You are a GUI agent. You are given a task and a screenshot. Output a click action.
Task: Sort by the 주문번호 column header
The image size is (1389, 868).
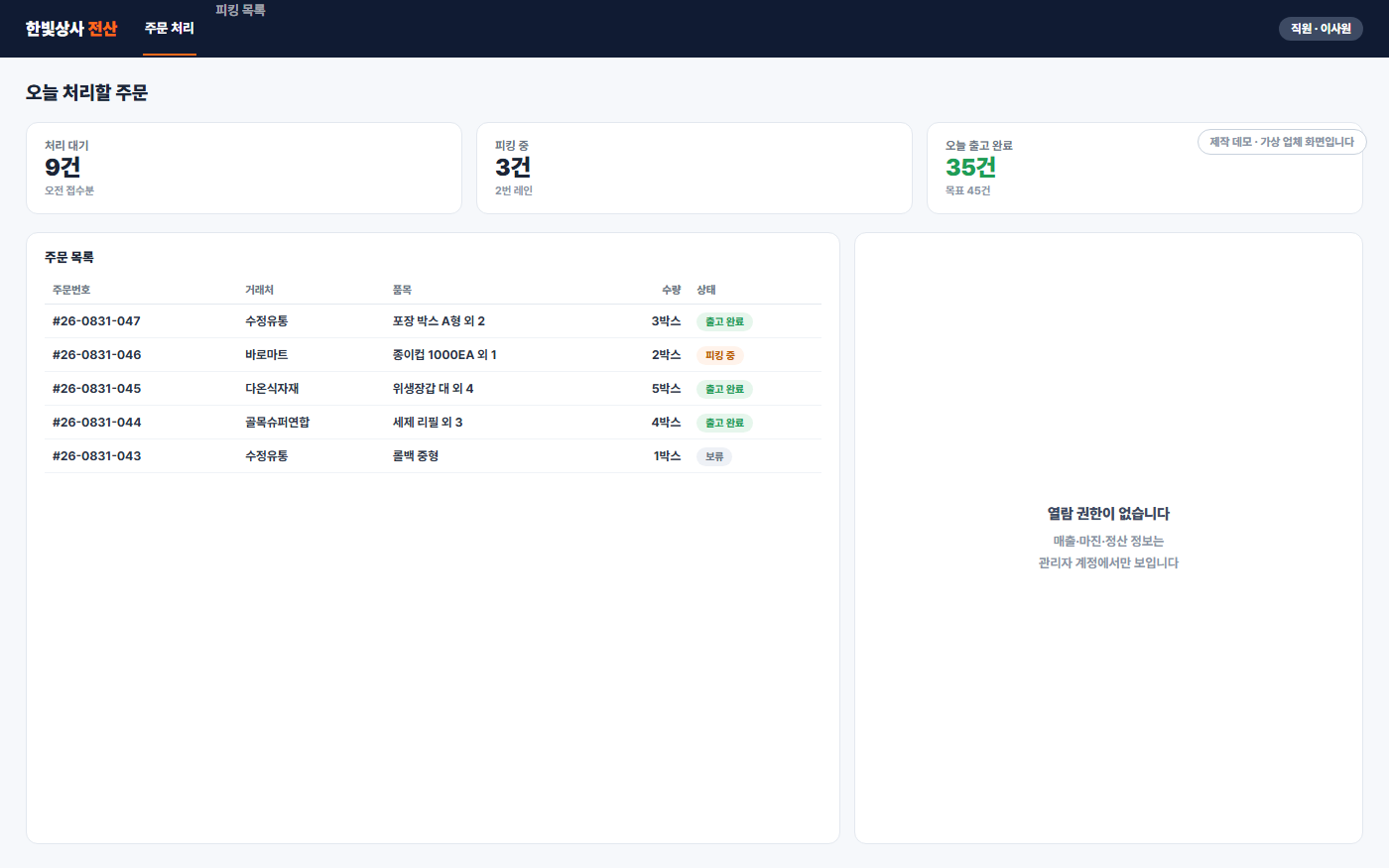(71, 290)
